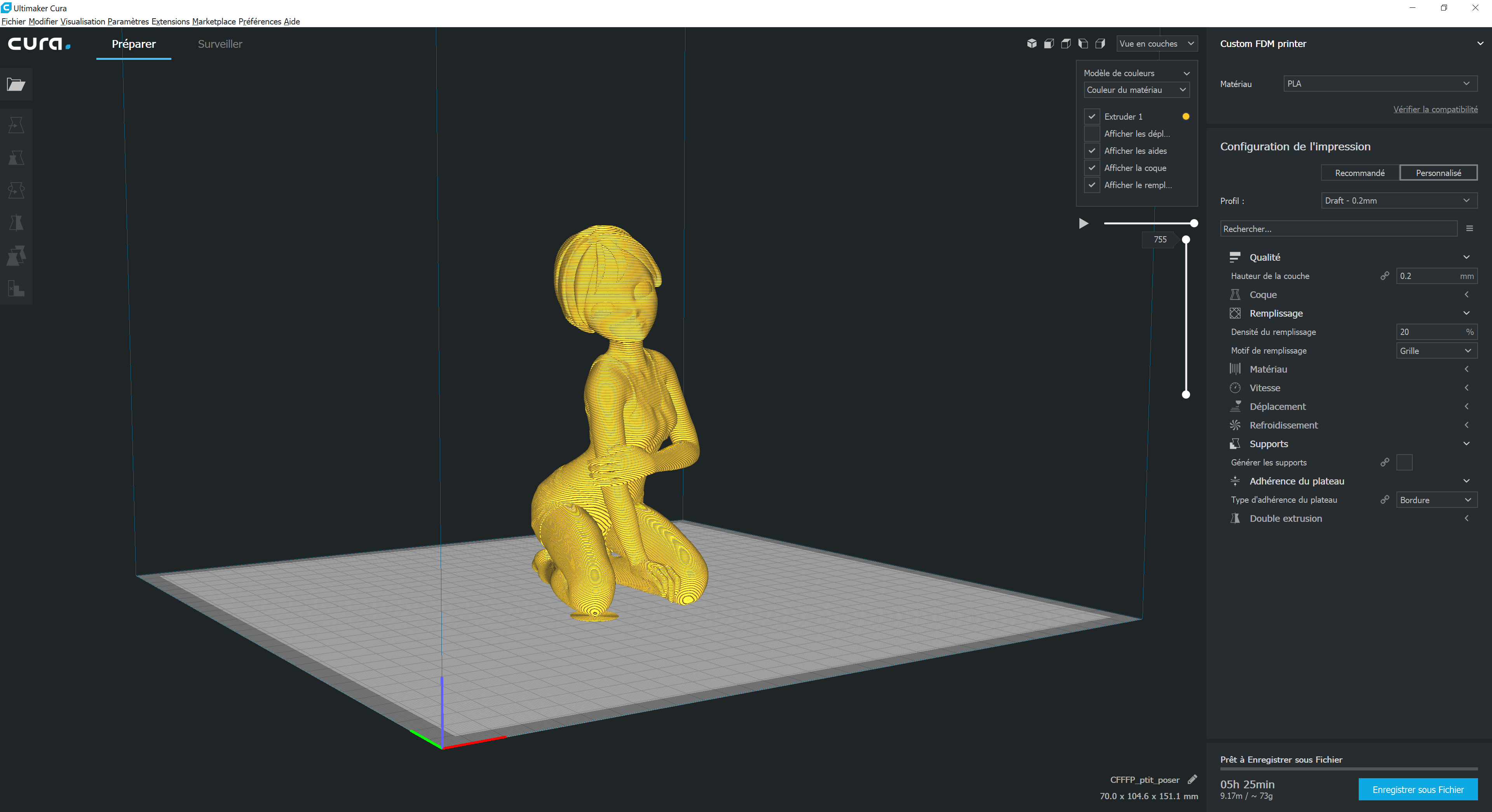Enable Afficher les dépl... checkbox
This screenshot has height=812, width=1492.
point(1092,134)
